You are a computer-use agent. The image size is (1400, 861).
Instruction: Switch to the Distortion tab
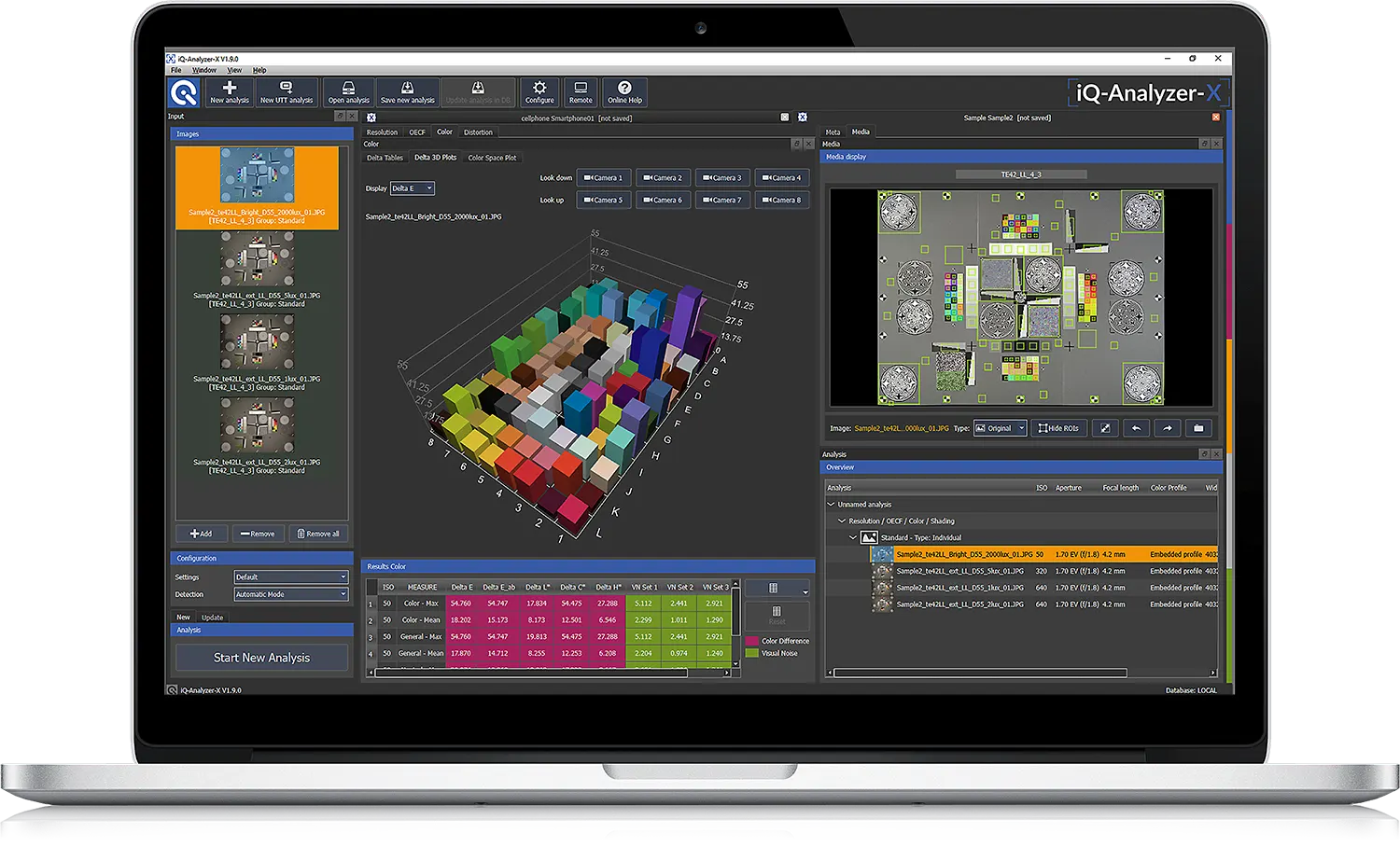(478, 132)
